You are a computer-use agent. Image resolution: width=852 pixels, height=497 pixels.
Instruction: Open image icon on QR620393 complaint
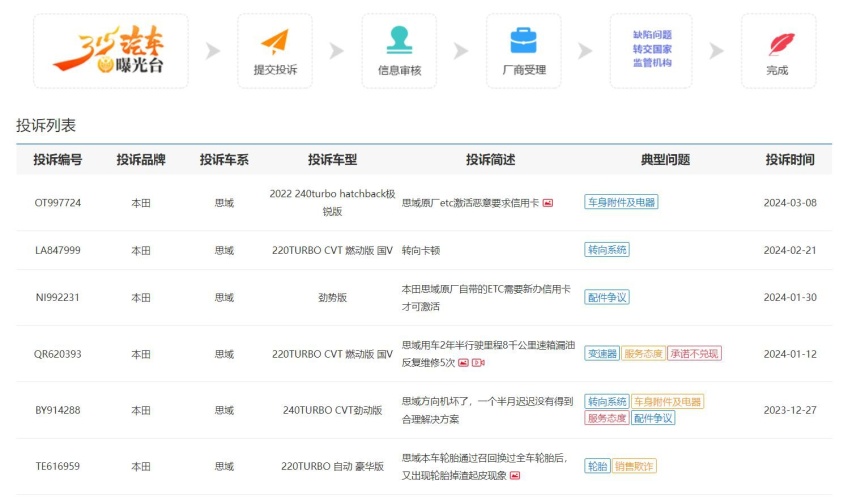463,363
